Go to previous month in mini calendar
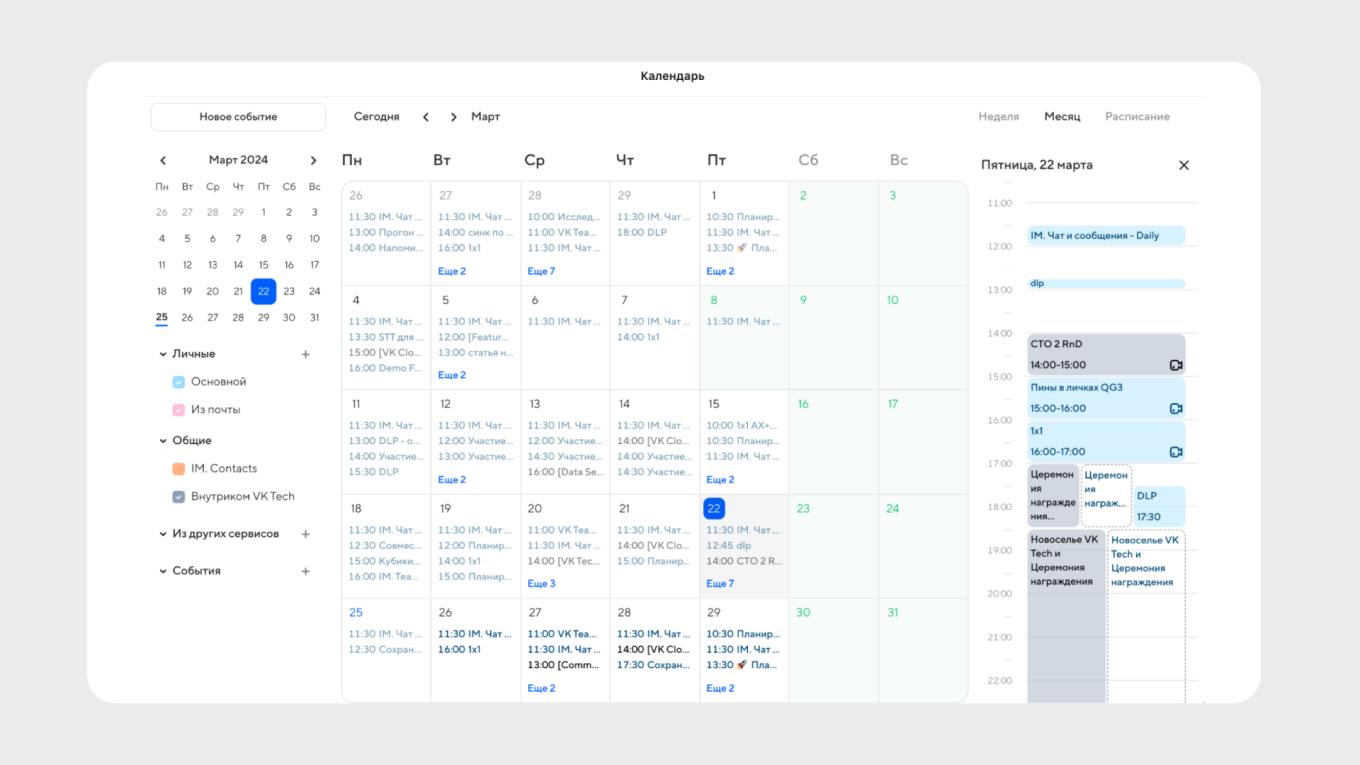Screen dimensions: 1360x765 [x=163, y=160]
